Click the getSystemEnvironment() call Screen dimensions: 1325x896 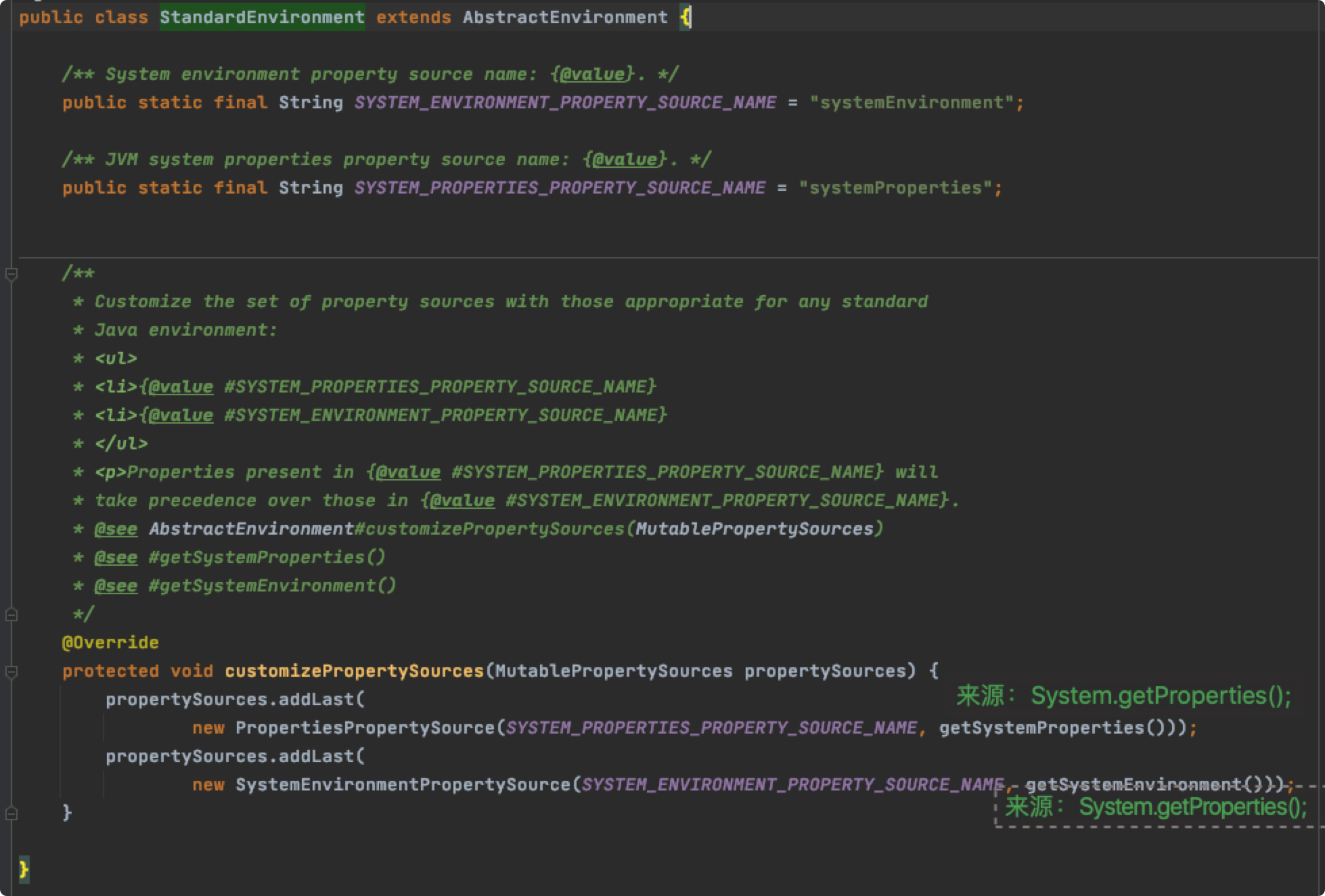click(1144, 784)
